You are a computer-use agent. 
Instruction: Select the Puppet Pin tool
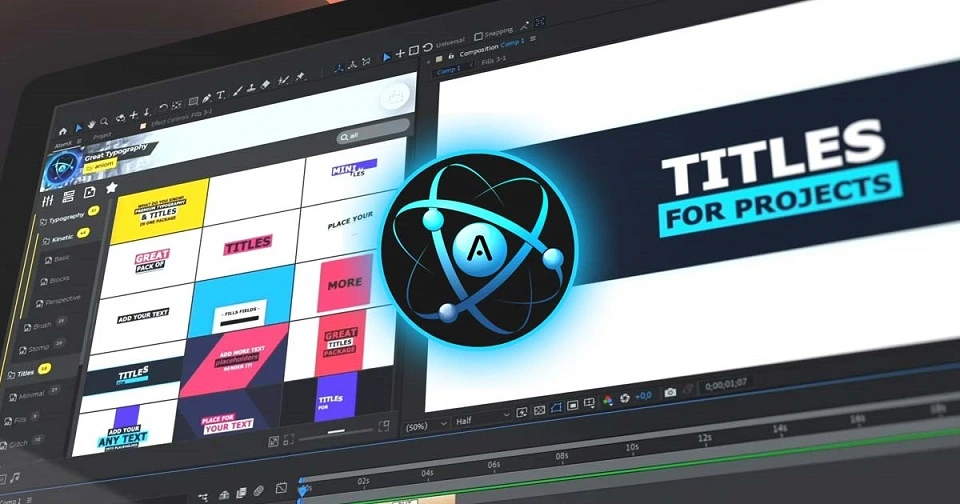tap(300, 77)
